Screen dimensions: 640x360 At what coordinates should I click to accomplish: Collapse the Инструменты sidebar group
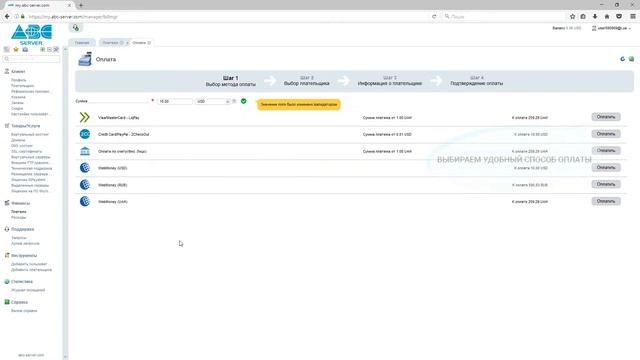click(x=24, y=256)
